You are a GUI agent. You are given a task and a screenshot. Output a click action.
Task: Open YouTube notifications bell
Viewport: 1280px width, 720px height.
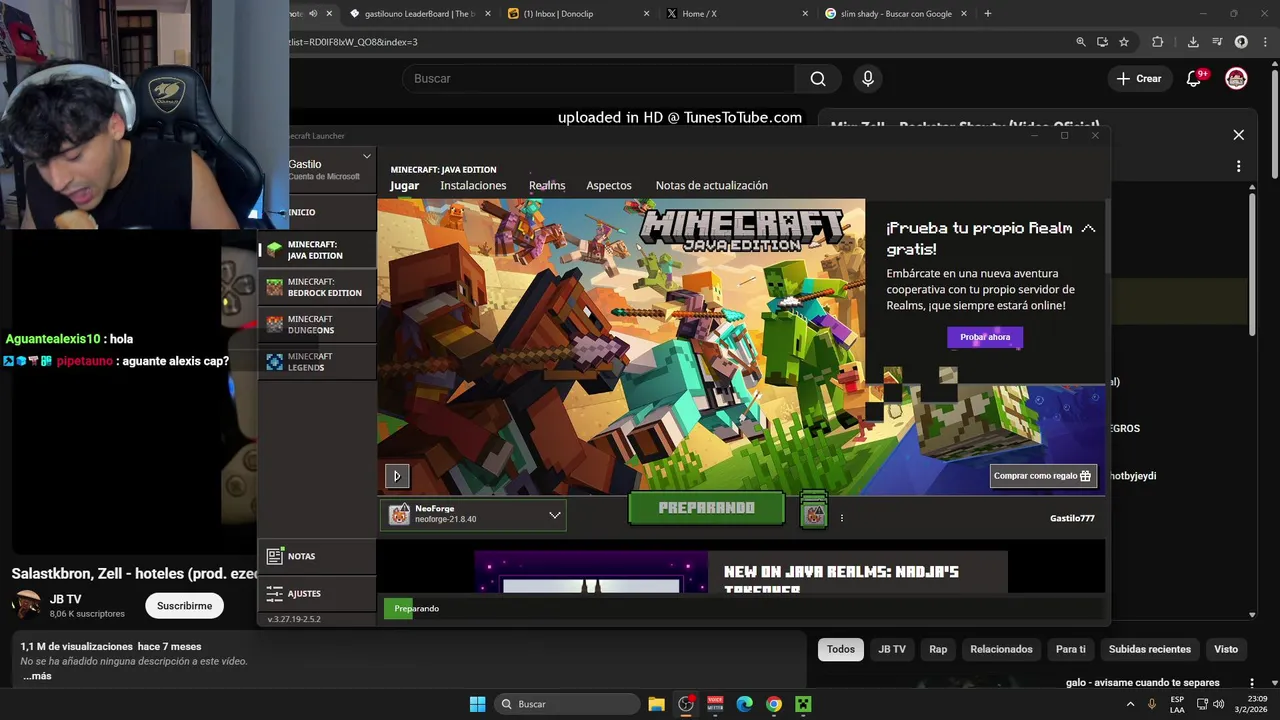(x=1194, y=79)
